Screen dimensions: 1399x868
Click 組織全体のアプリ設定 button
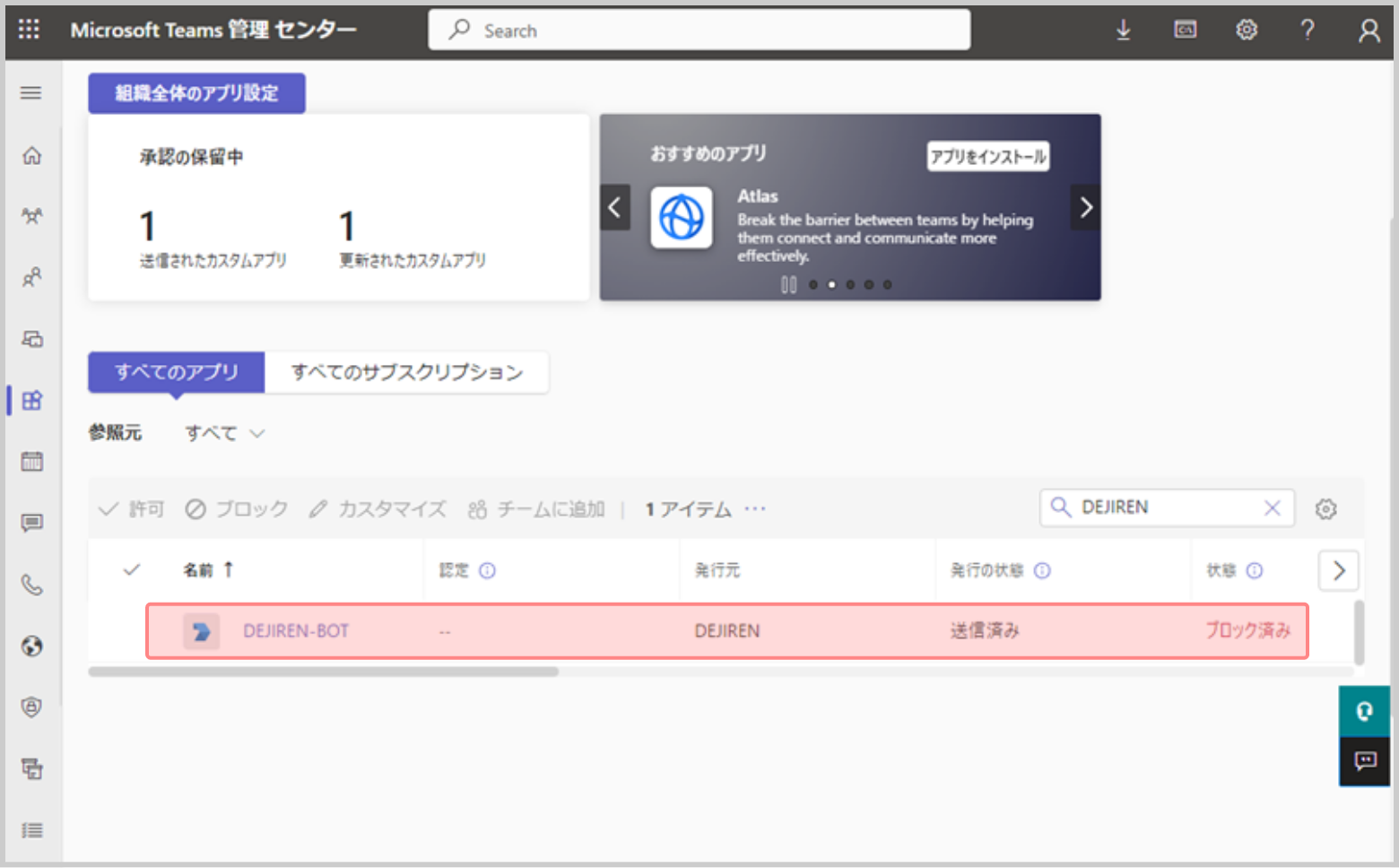(x=196, y=93)
